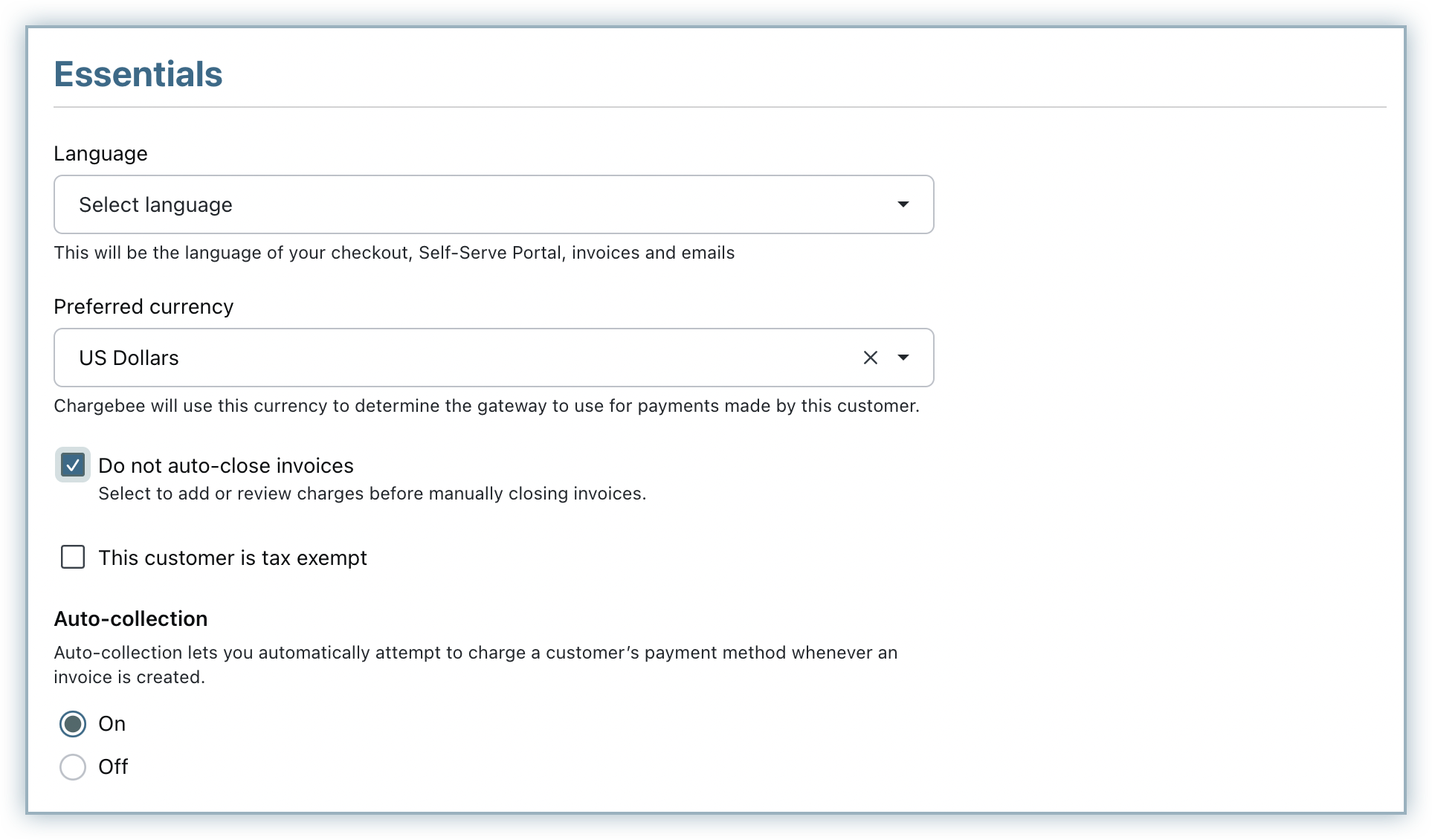Screen dimensions: 1432x840
Task: Click the Auto-collection heading
Action: pos(131,618)
